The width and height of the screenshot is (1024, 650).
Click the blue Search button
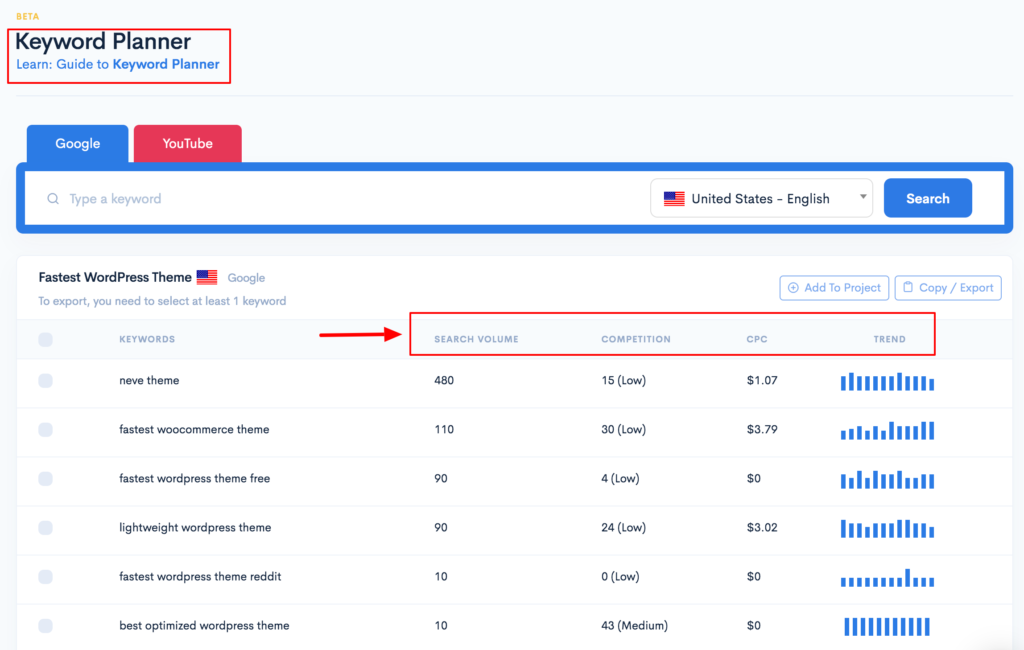927,198
